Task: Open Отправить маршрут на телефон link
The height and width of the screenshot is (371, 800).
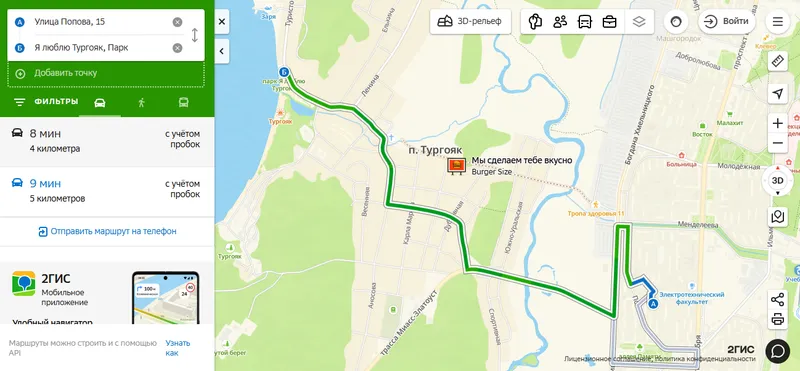Action: (107, 231)
